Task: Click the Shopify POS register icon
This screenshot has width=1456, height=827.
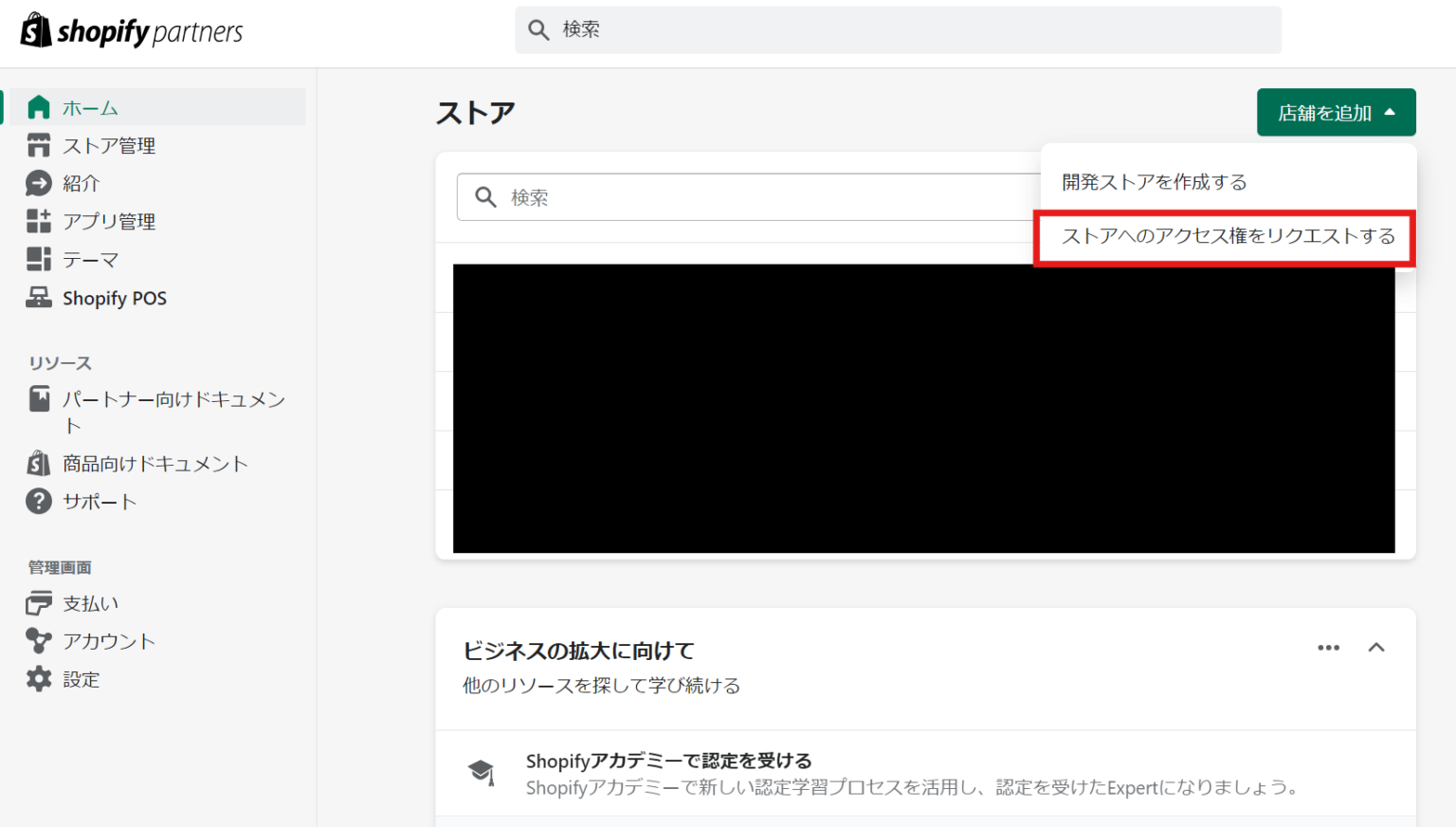Action: point(39,298)
